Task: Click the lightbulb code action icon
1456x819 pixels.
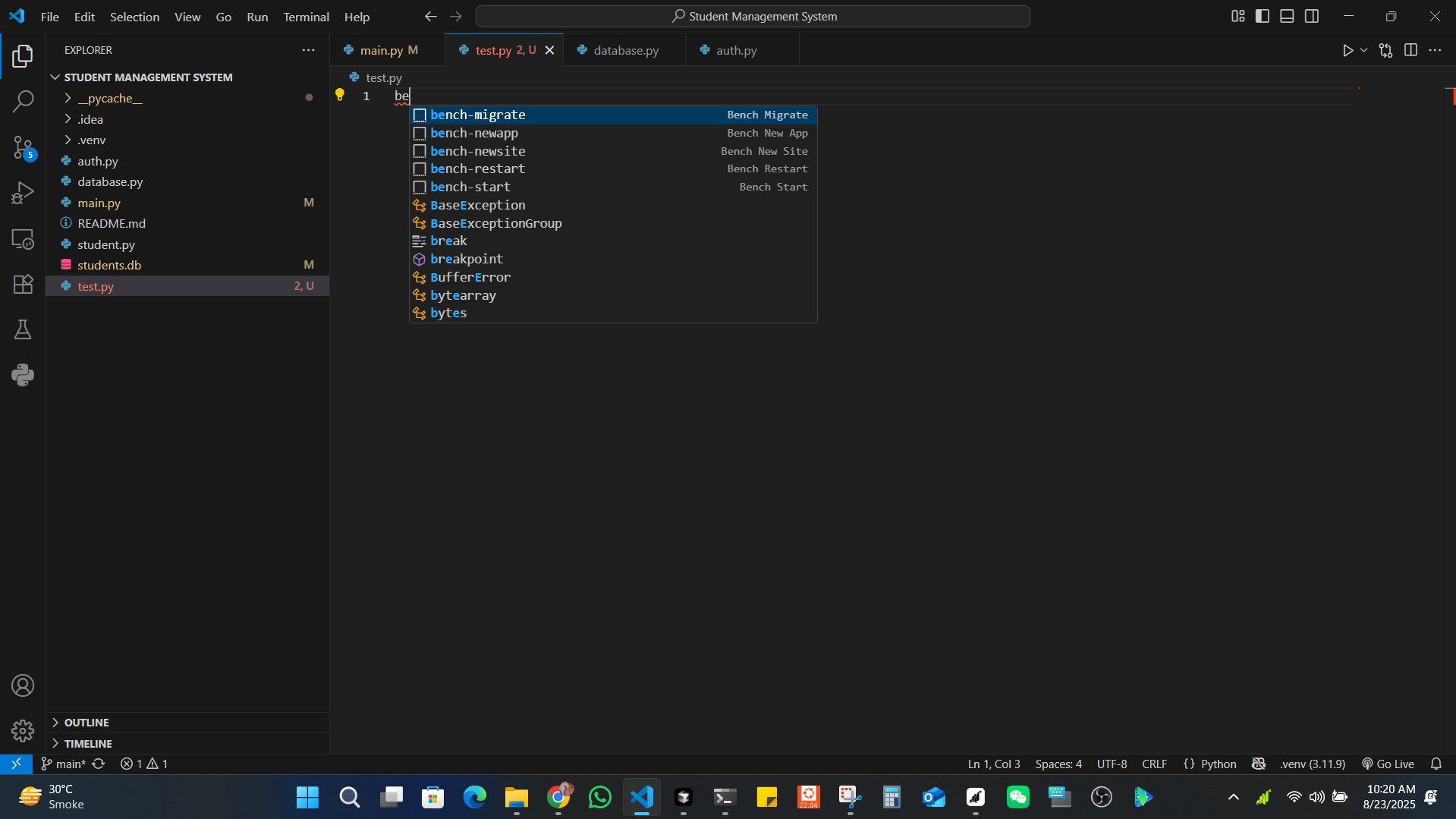Action: click(x=340, y=95)
